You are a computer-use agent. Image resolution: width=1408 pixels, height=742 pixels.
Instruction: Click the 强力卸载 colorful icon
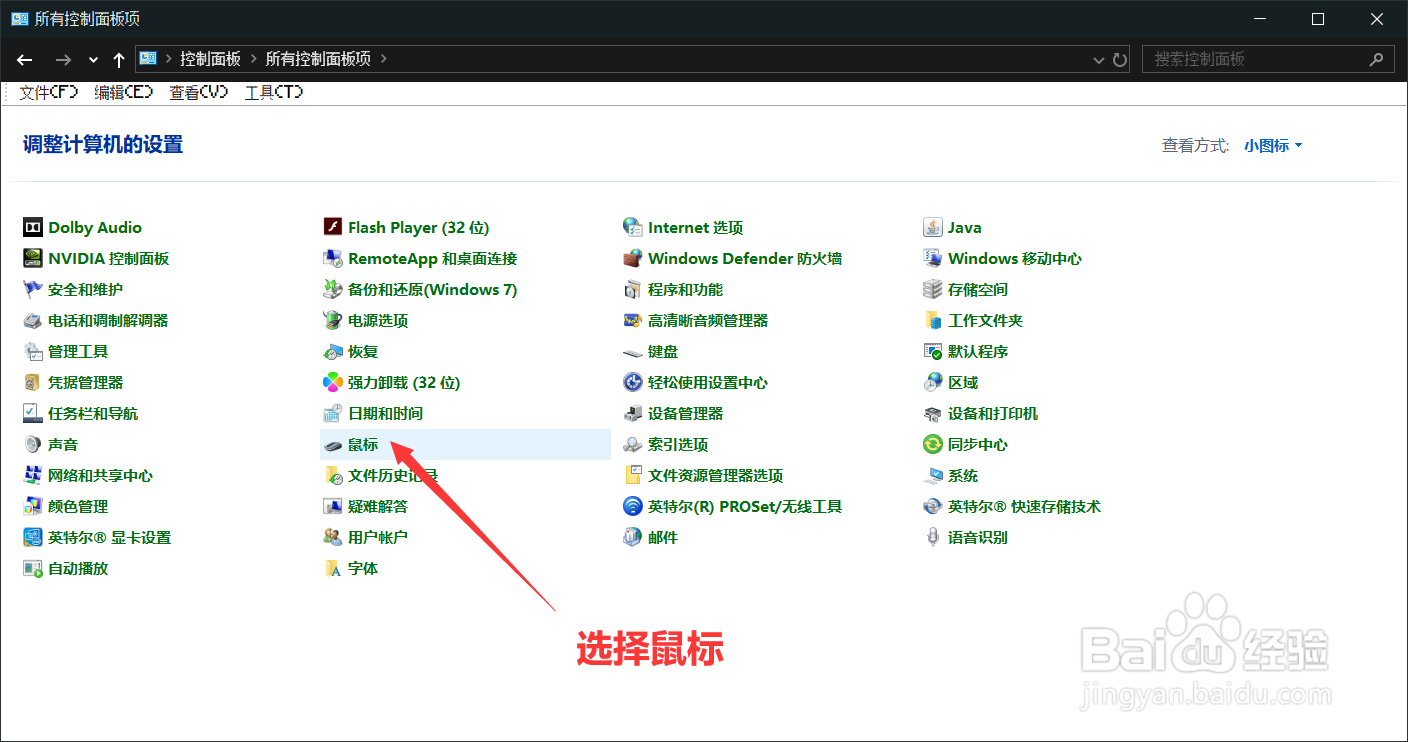point(333,382)
